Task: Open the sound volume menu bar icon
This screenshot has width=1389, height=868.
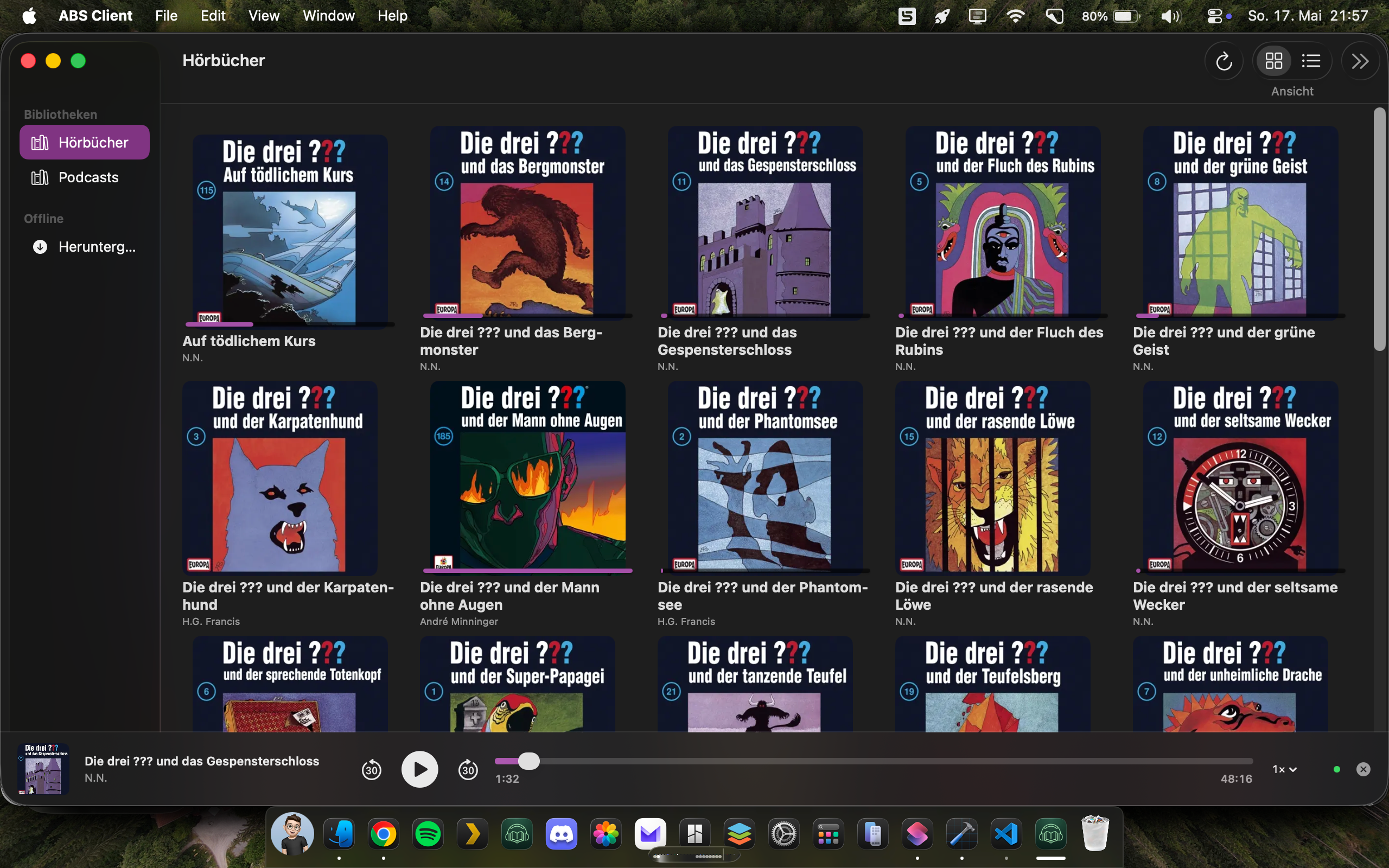Action: (1170, 16)
